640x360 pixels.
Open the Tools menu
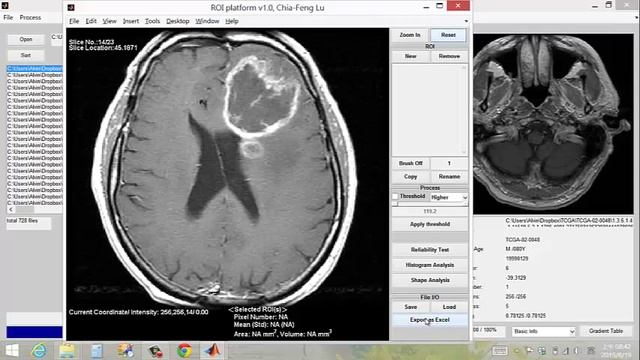tap(152, 21)
